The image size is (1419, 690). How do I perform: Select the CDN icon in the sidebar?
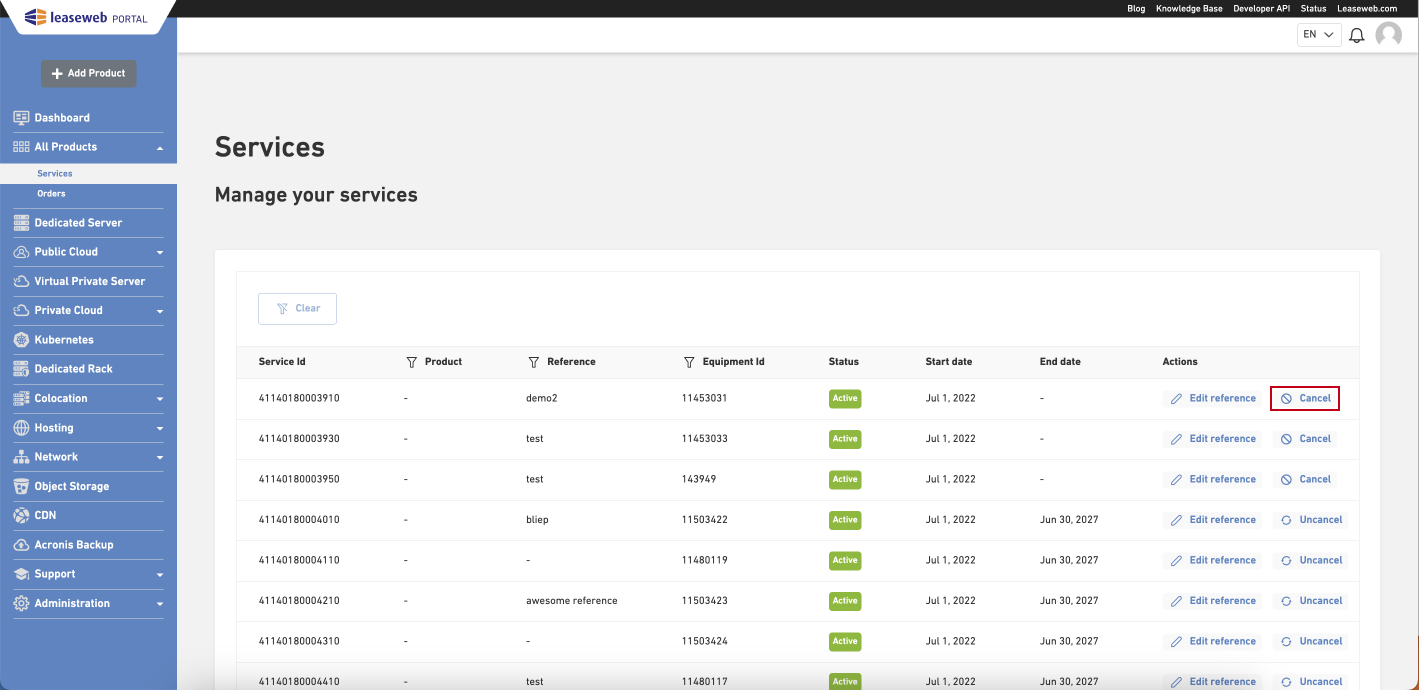(x=20, y=515)
